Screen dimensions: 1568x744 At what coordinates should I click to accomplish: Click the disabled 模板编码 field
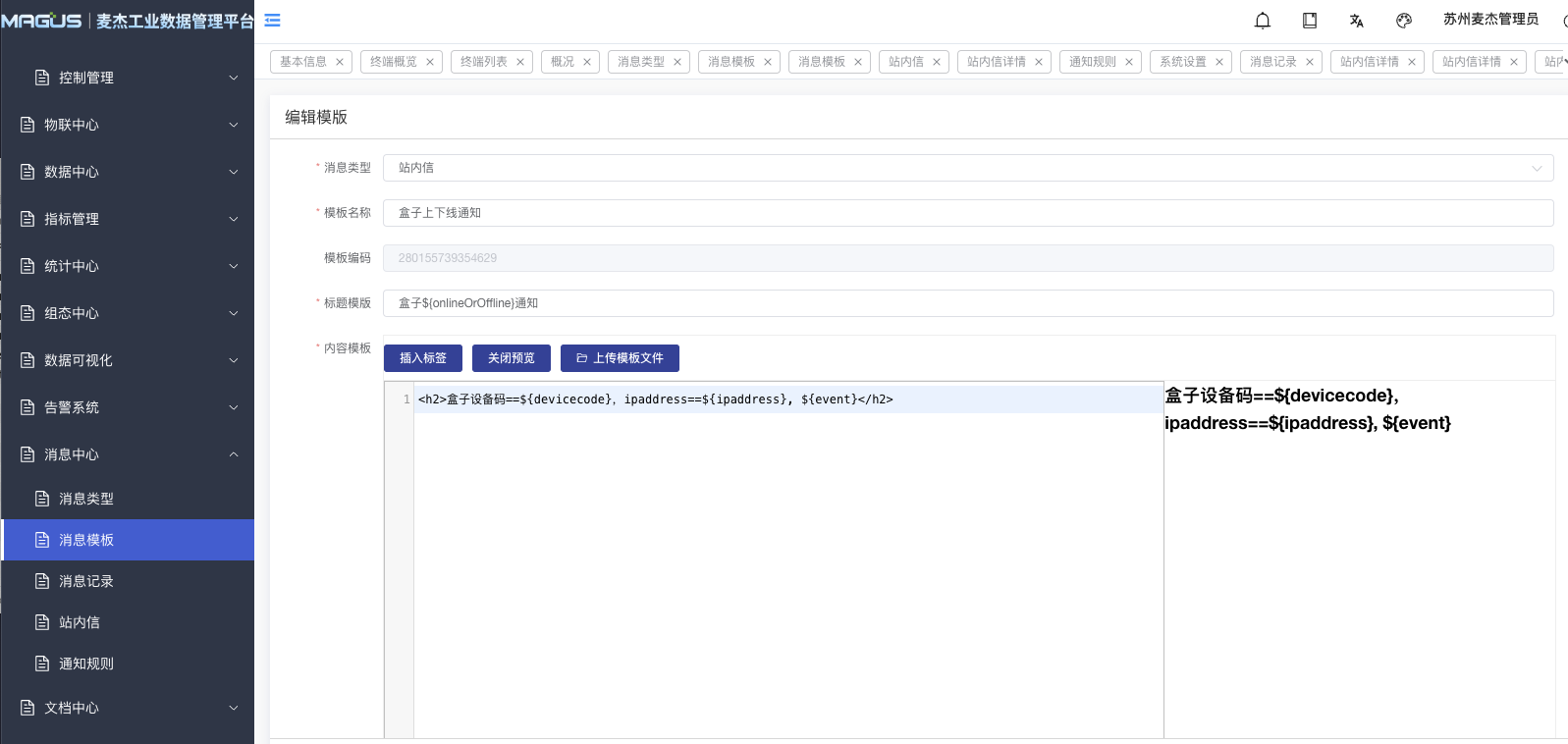[x=968, y=258]
